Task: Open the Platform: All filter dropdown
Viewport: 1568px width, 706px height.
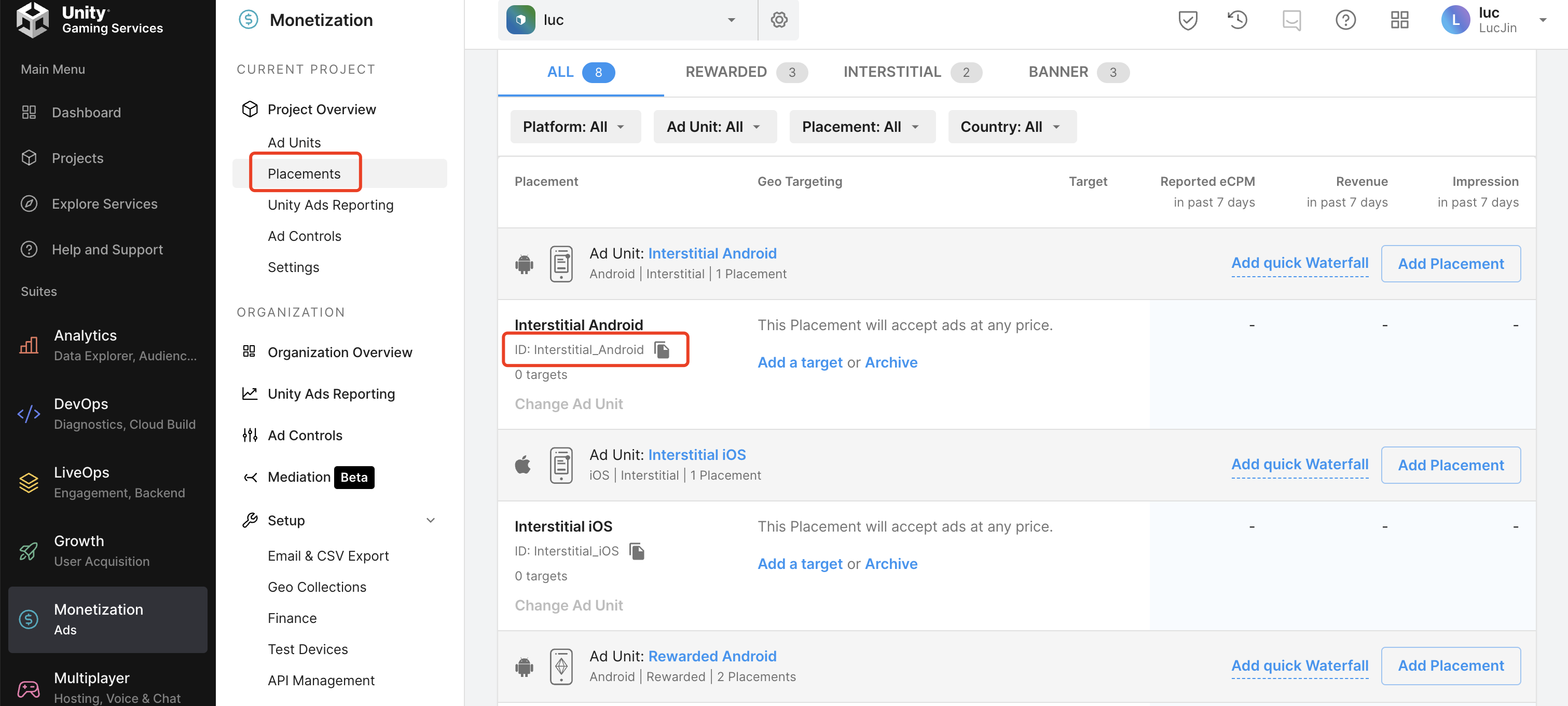Action: [575, 126]
